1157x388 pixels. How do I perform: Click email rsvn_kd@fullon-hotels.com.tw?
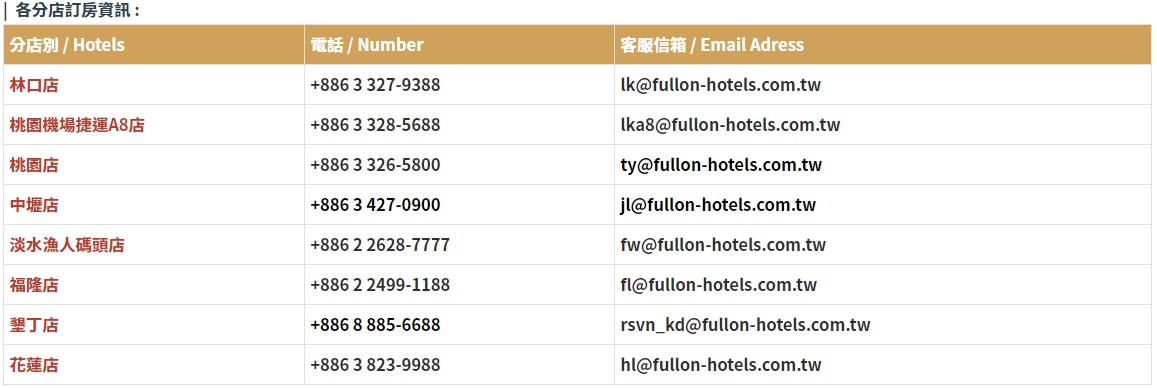tap(745, 325)
